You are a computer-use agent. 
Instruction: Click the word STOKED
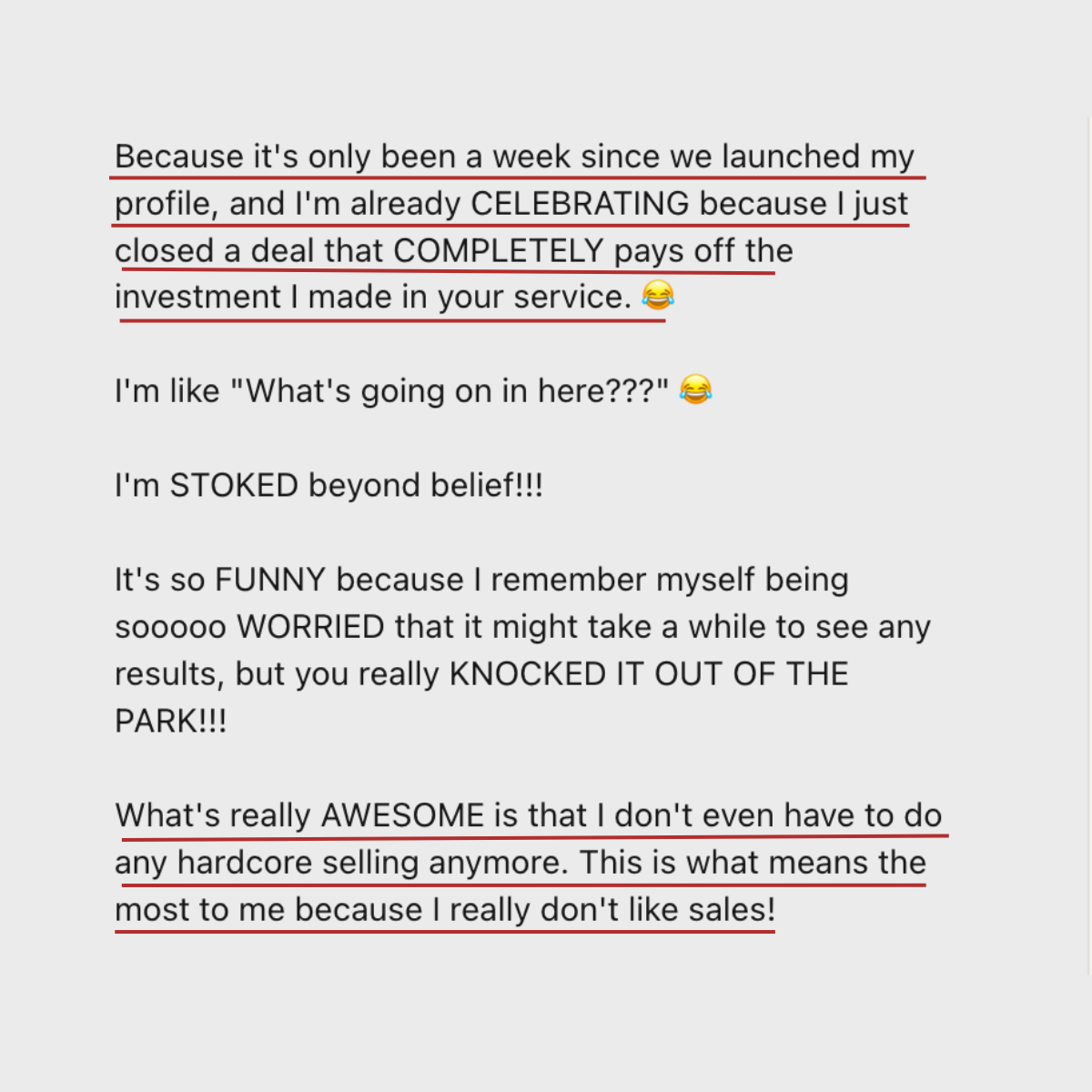pyautogui.click(x=235, y=485)
